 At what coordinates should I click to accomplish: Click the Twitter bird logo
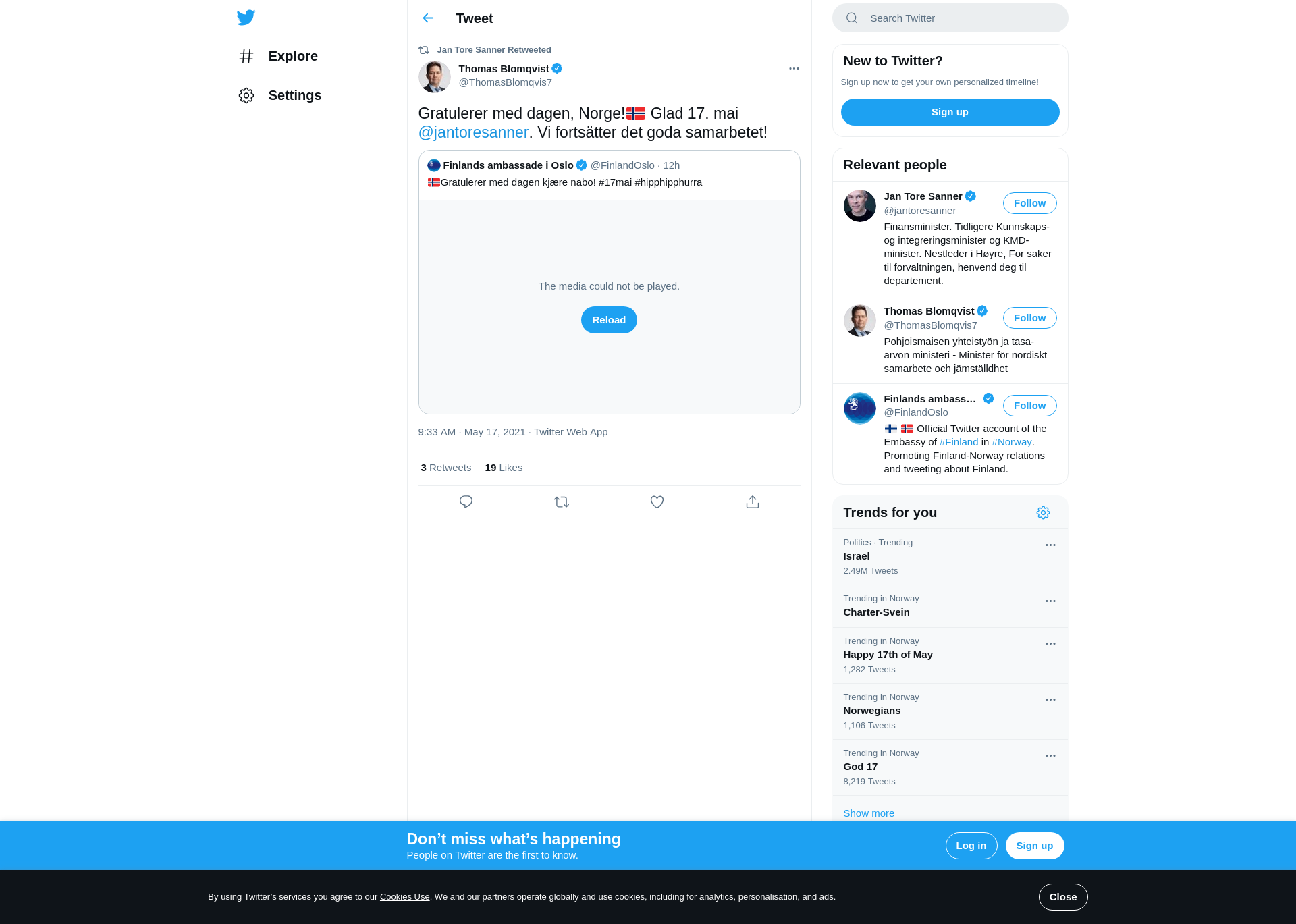246,18
